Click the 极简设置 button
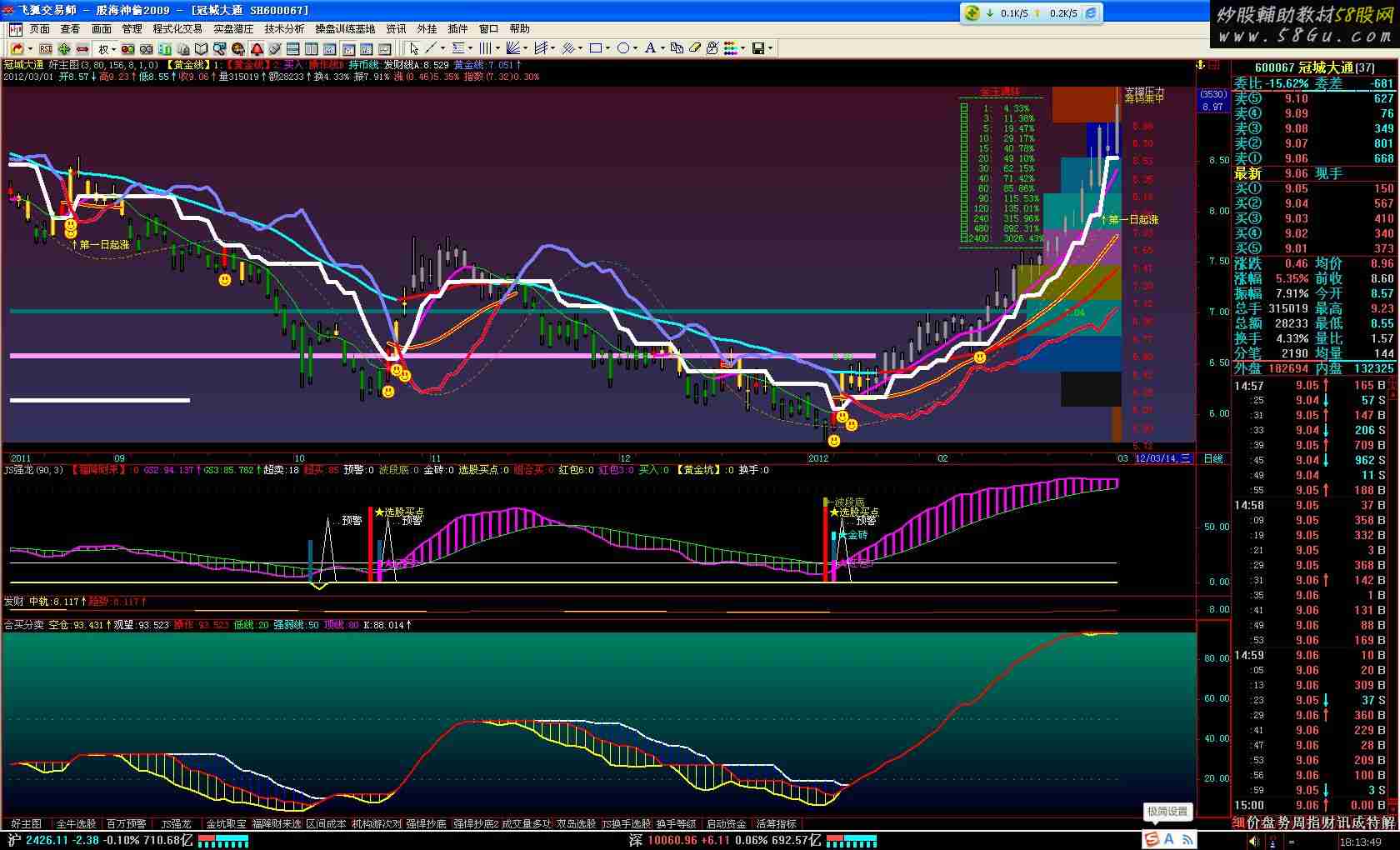Image resolution: width=1400 pixels, height=850 pixels. tap(1167, 812)
